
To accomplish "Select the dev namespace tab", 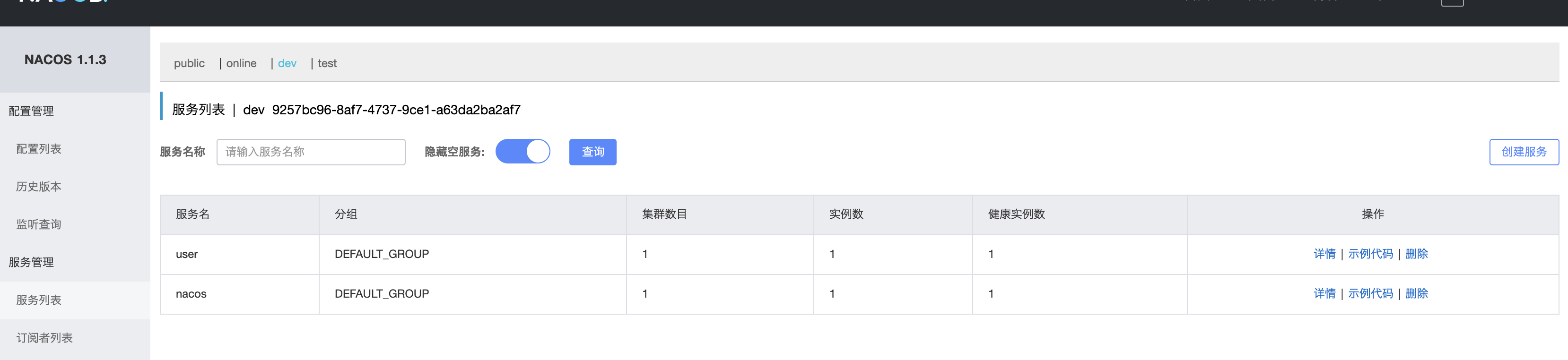I will pos(287,63).
